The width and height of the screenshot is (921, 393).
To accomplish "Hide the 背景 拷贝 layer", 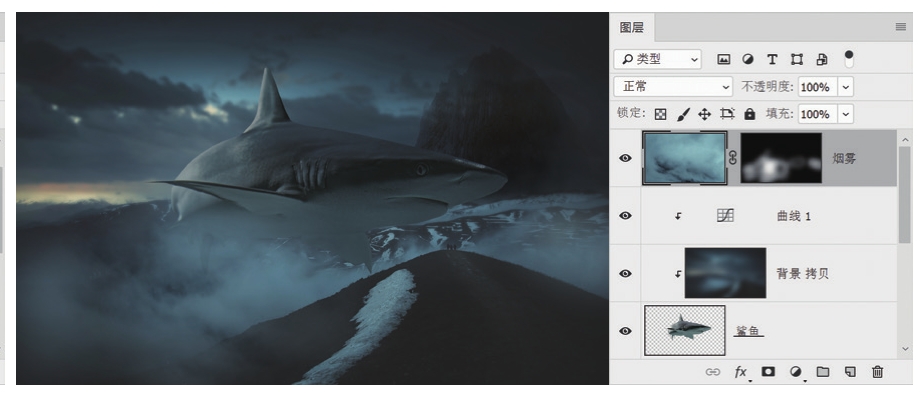I will [626, 273].
